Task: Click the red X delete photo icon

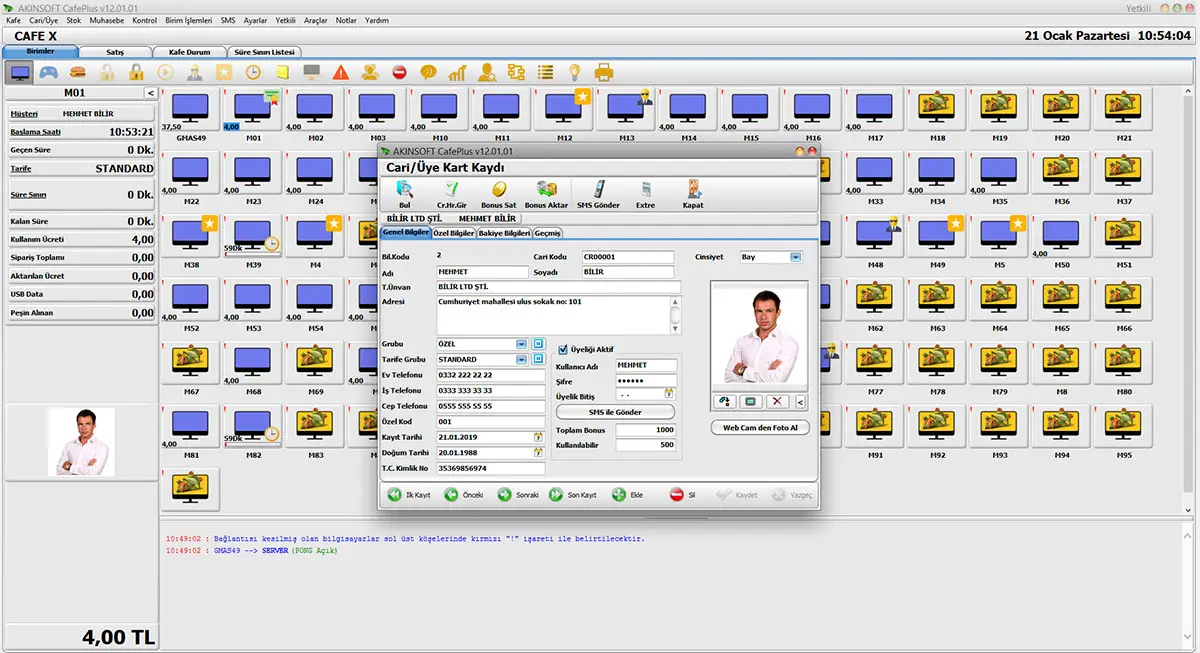Action: pos(776,401)
